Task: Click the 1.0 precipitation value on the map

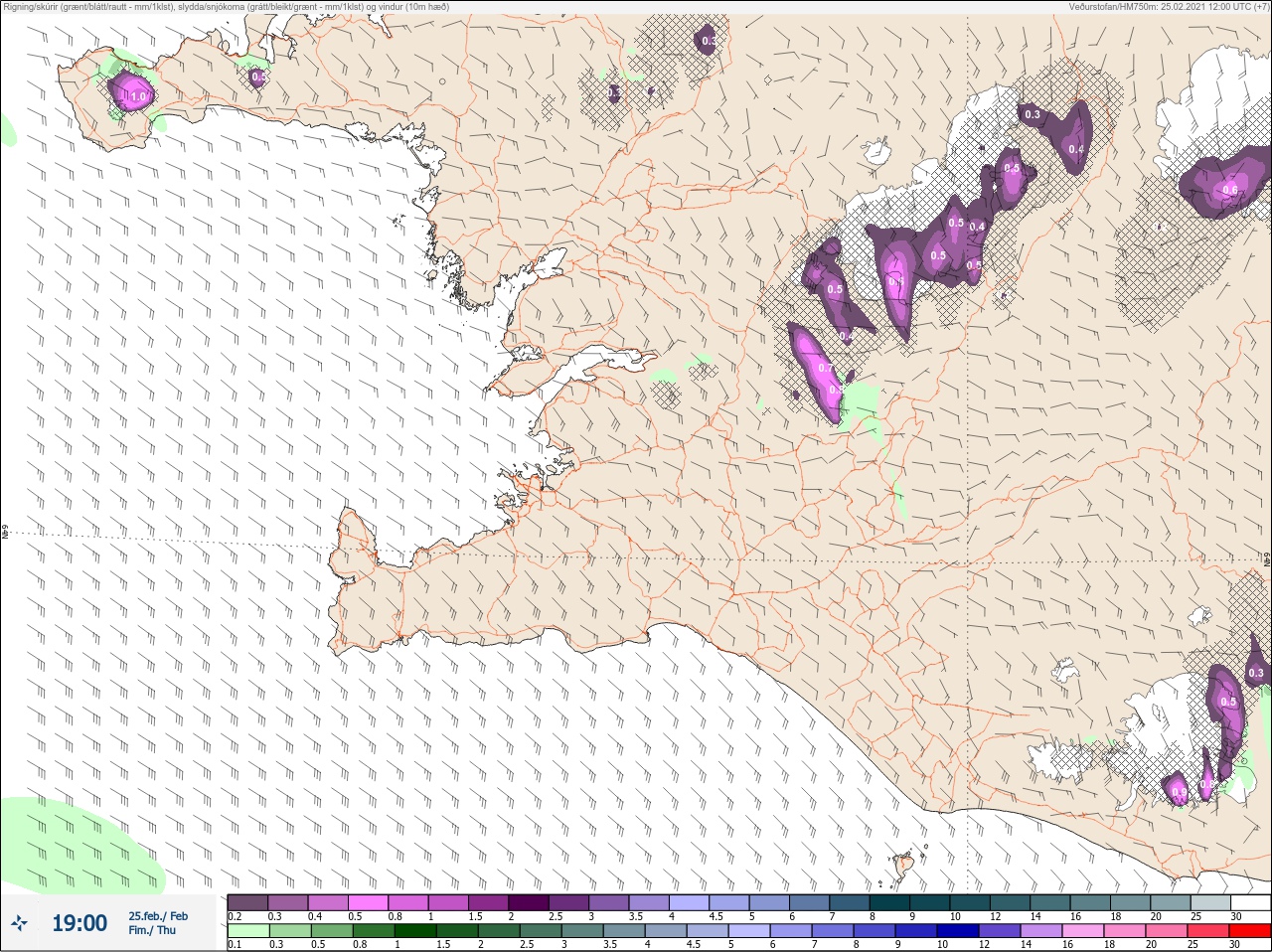Action: [x=139, y=96]
